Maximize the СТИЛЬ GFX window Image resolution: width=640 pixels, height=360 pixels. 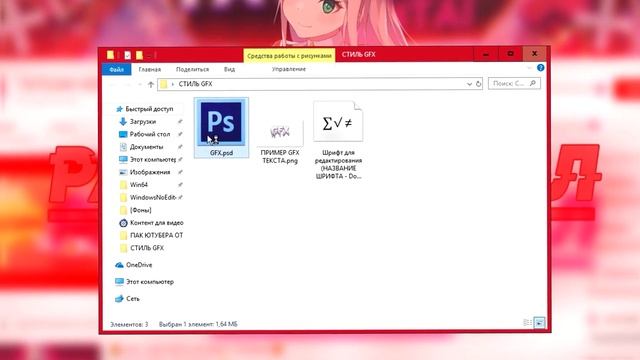point(510,54)
